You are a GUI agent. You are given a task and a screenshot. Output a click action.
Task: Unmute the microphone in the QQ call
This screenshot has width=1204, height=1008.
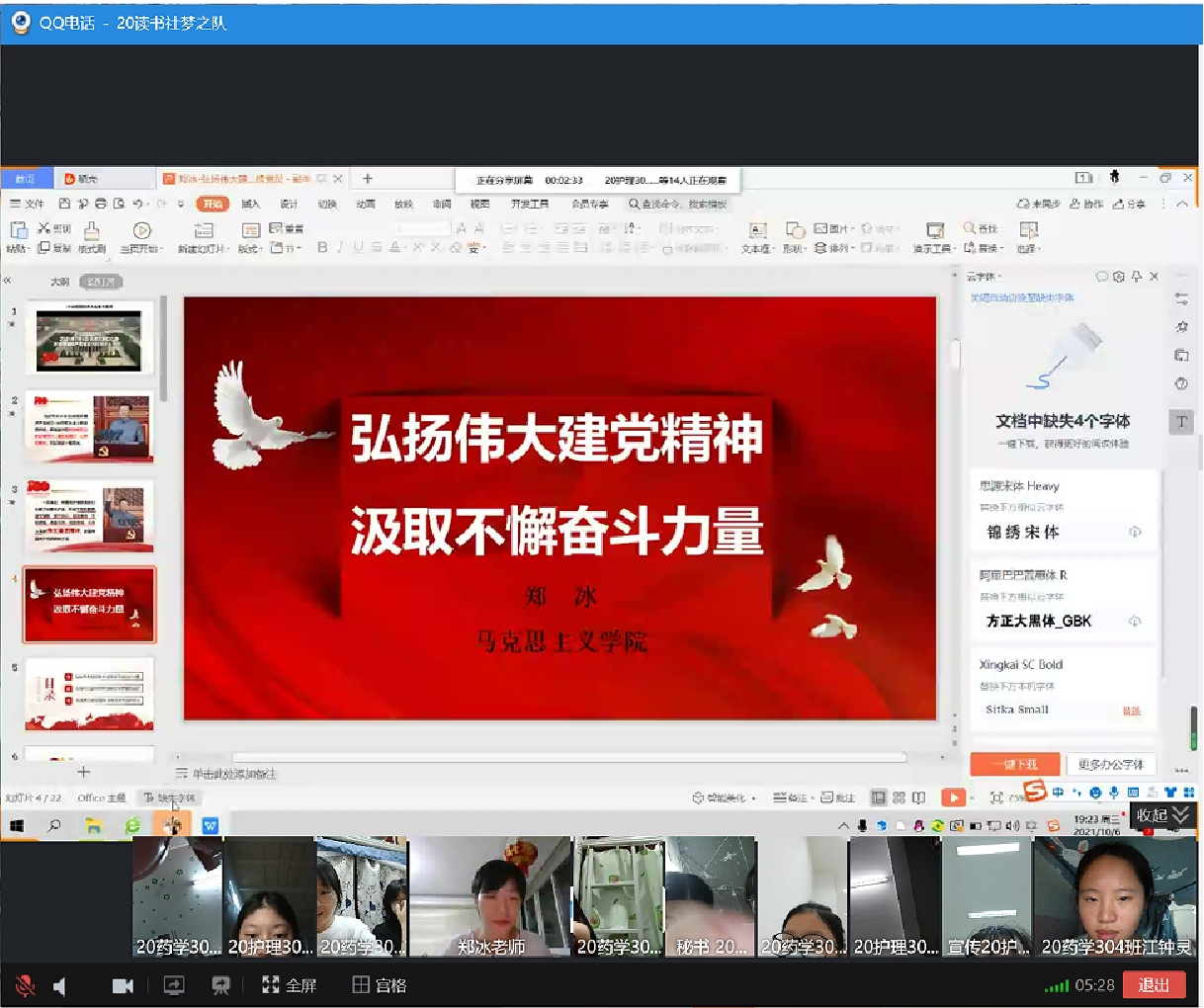click(26, 985)
